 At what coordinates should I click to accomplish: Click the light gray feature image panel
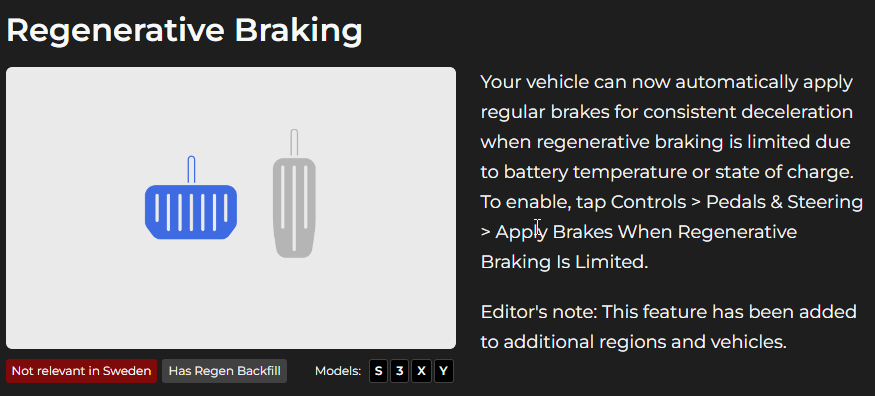(231, 208)
